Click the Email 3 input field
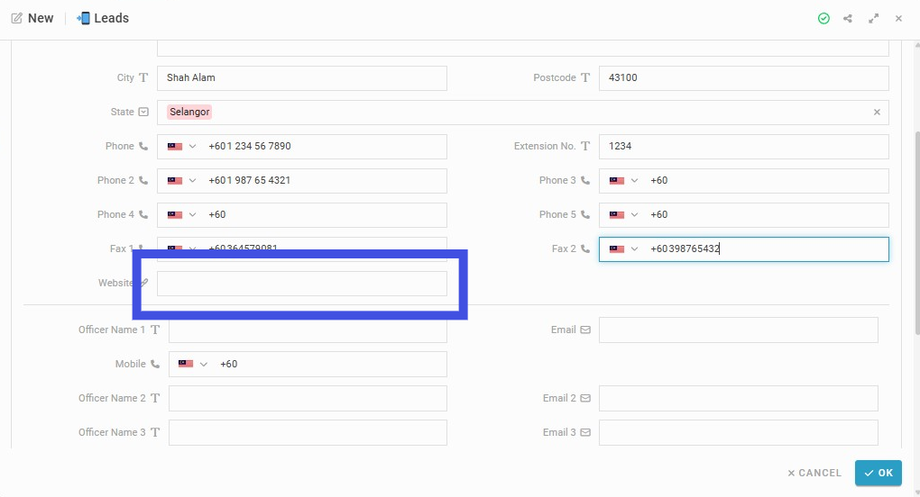Image resolution: width=920 pixels, height=497 pixels. pos(738,432)
